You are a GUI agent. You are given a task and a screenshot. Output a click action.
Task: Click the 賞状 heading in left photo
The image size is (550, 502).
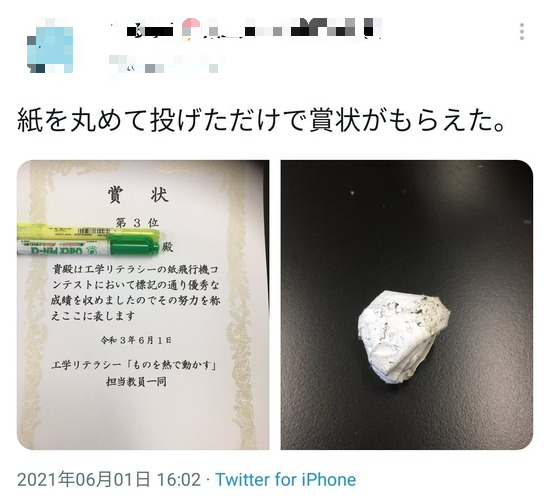tap(138, 195)
